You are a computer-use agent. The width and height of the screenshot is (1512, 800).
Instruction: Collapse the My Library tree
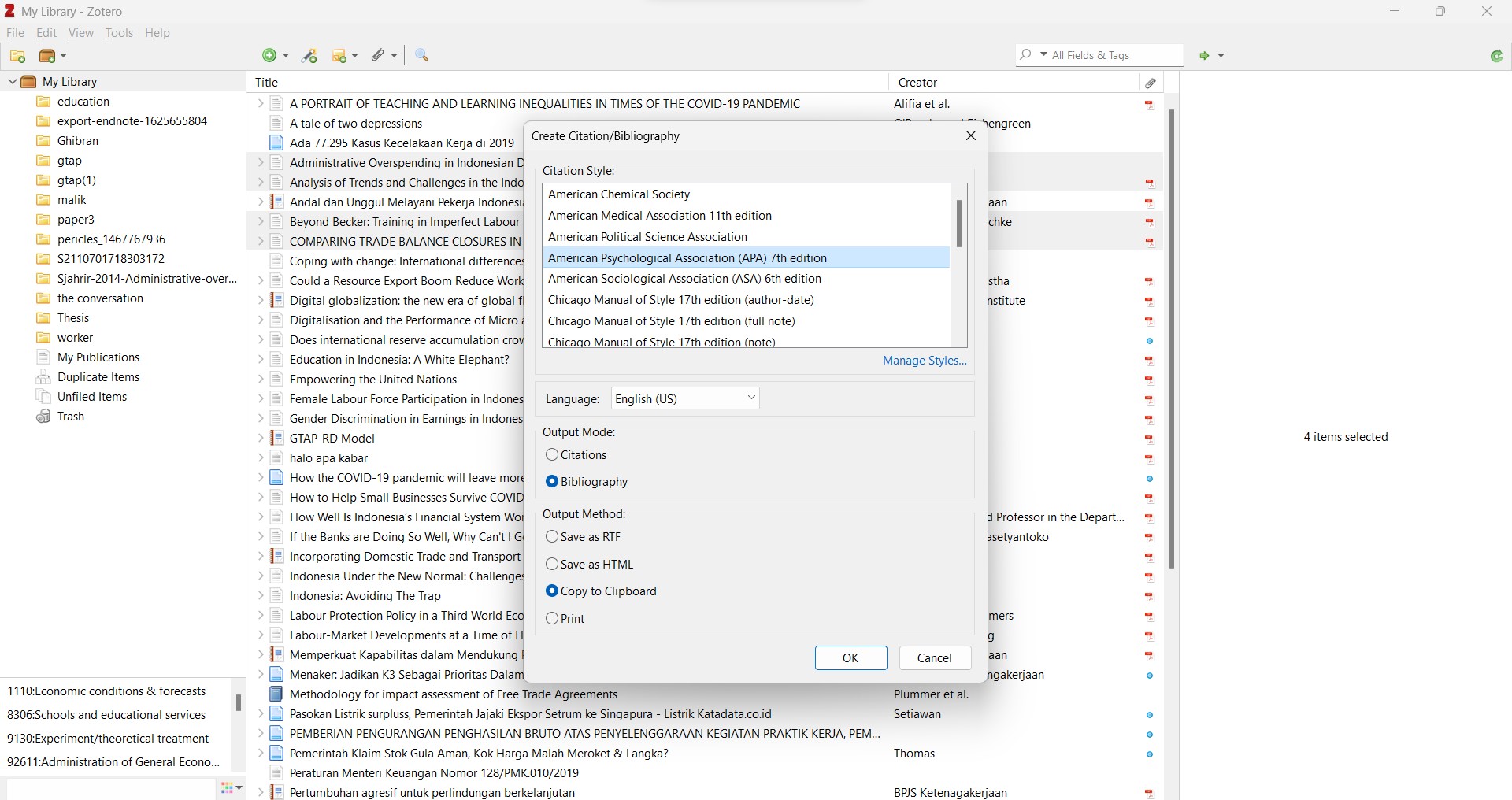pos(13,82)
